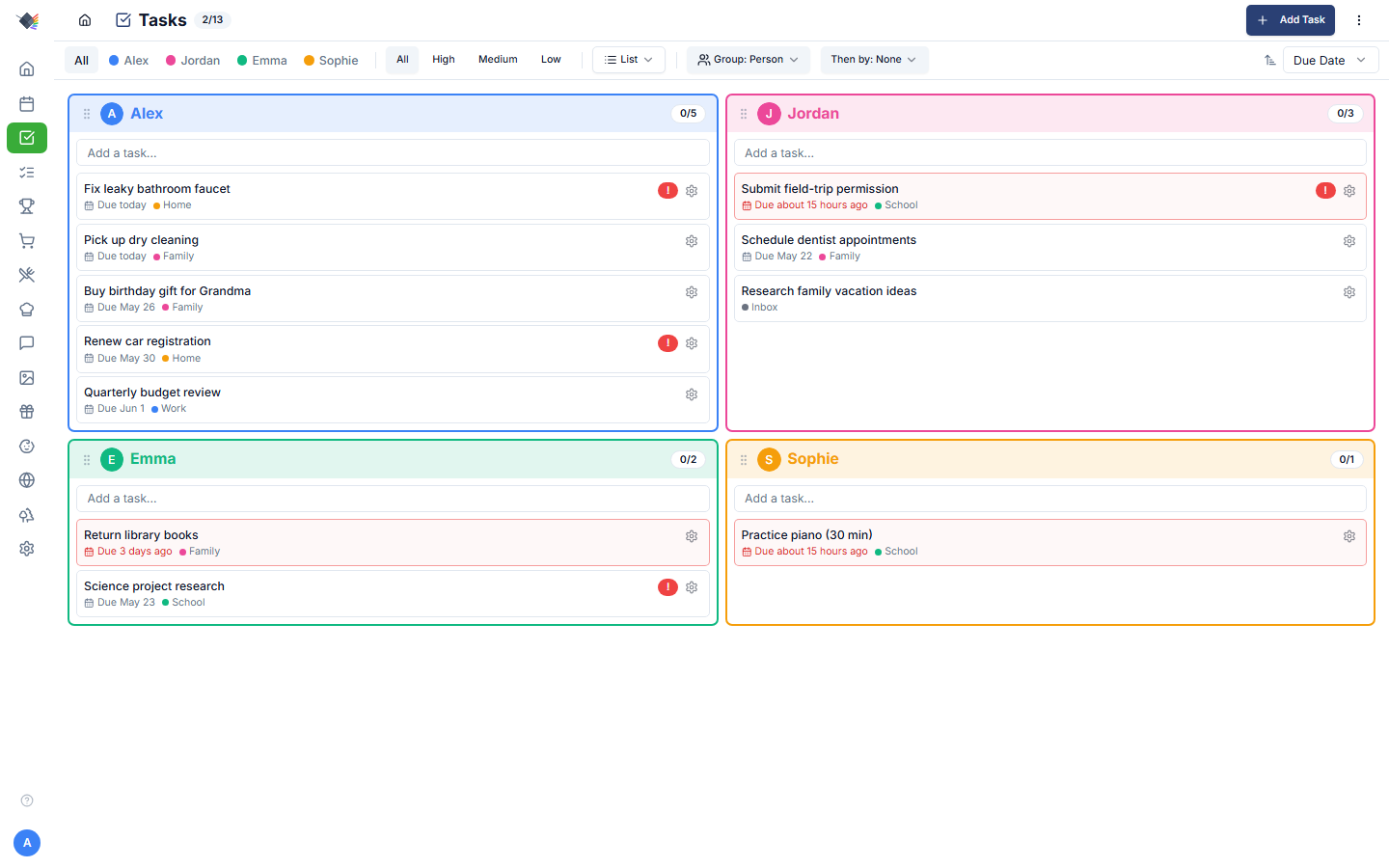Viewport: 1389px width, 868px height.
Task: Open the photos icon in the sidebar
Action: pos(27,378)
